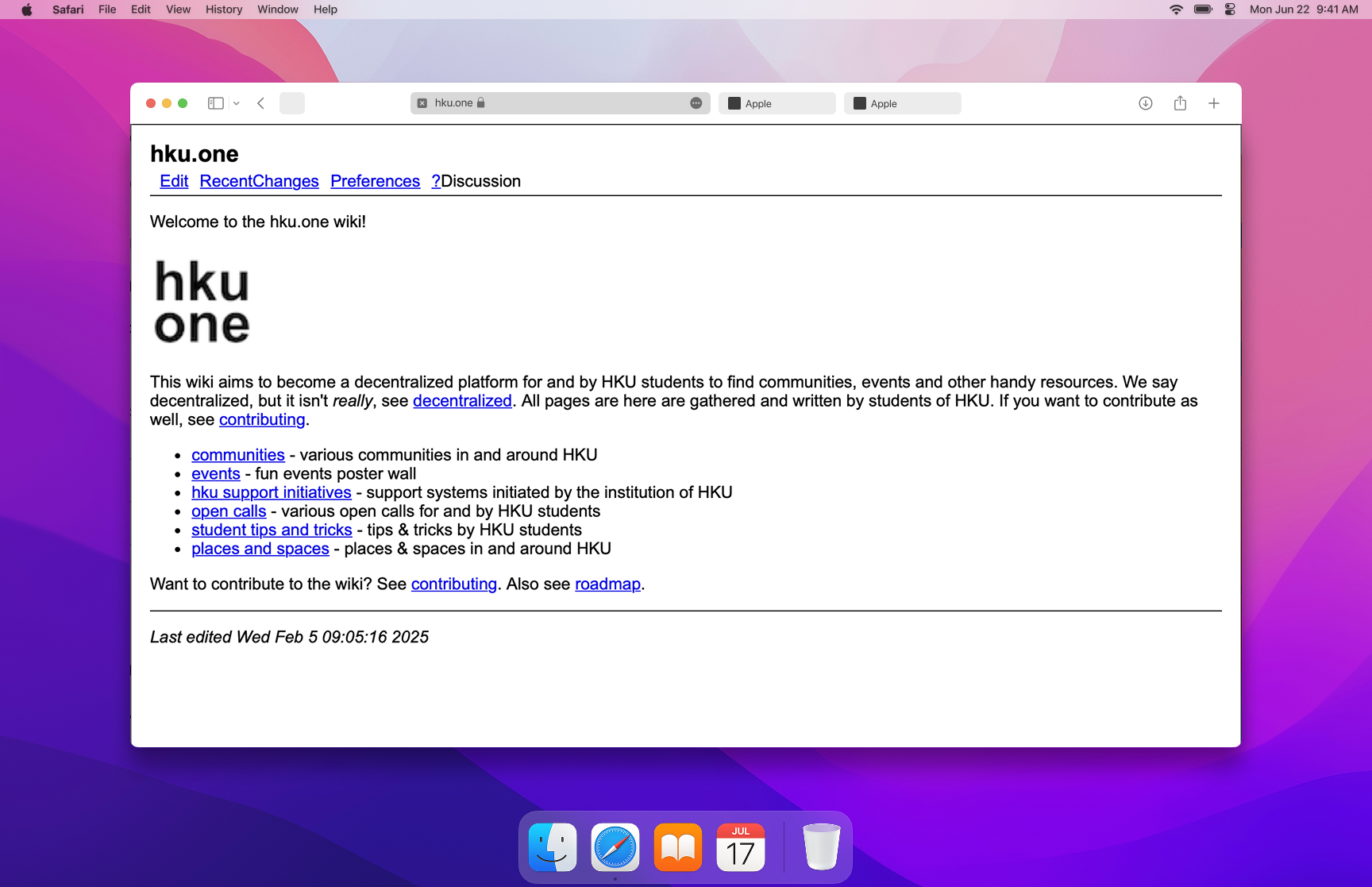Open the RecentChanges link
1372x887 pixels.
click(x=259, y=181)
